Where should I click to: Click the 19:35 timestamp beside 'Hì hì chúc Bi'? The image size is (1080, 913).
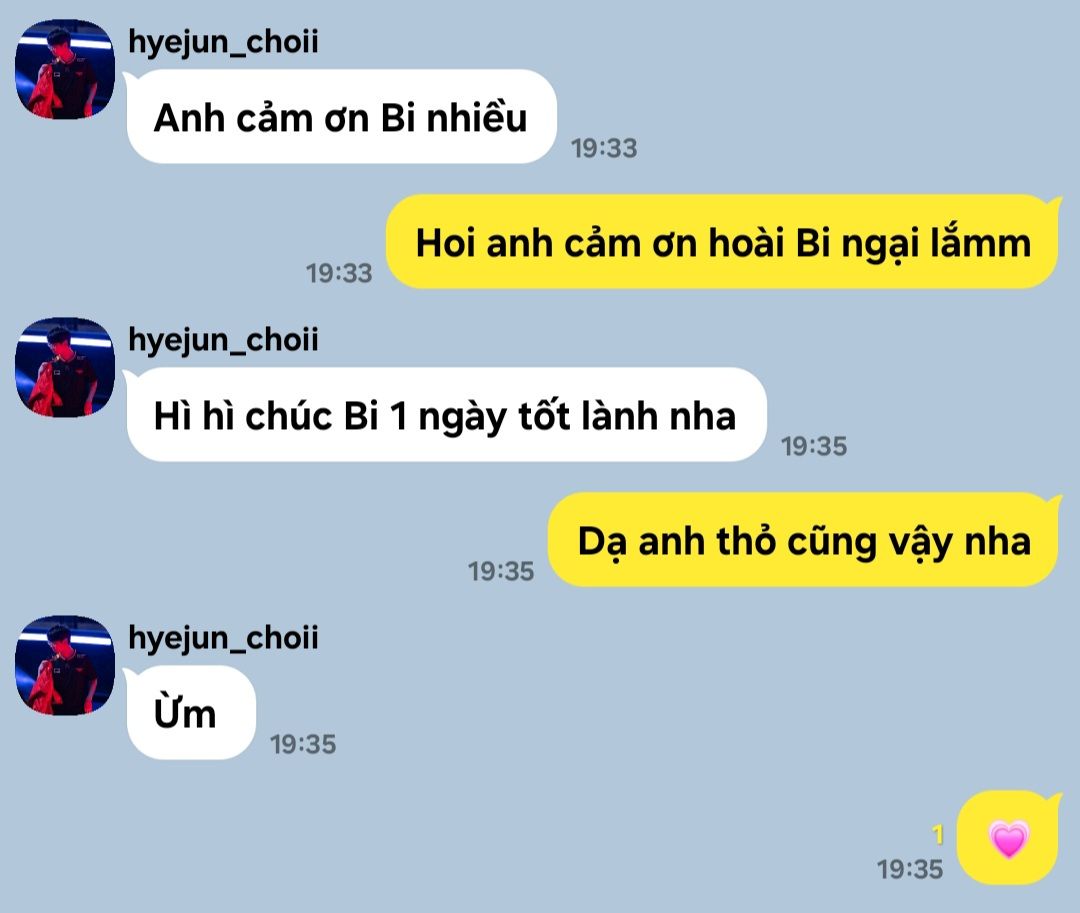pyautogui.click(x=813, y=446)
